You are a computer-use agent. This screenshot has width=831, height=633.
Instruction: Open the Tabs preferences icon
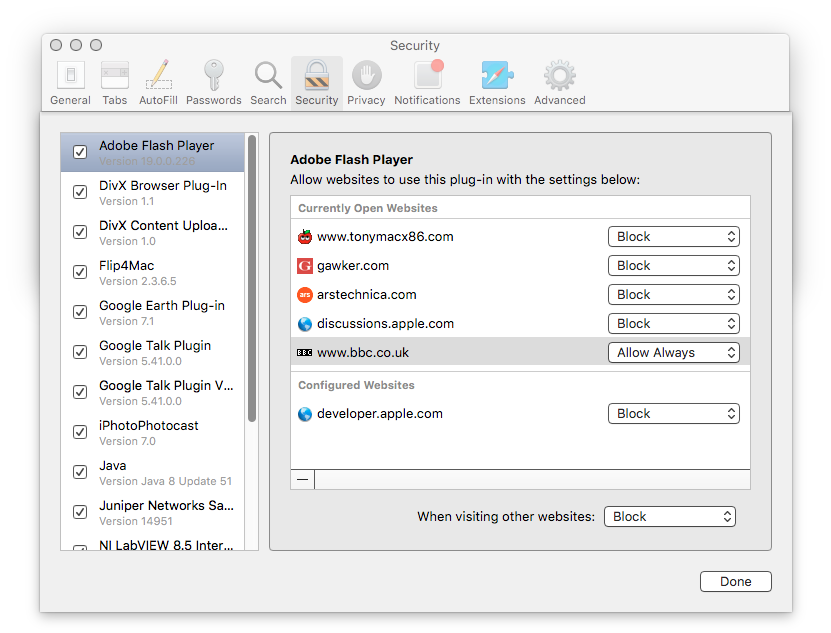[x=115, y=75]
